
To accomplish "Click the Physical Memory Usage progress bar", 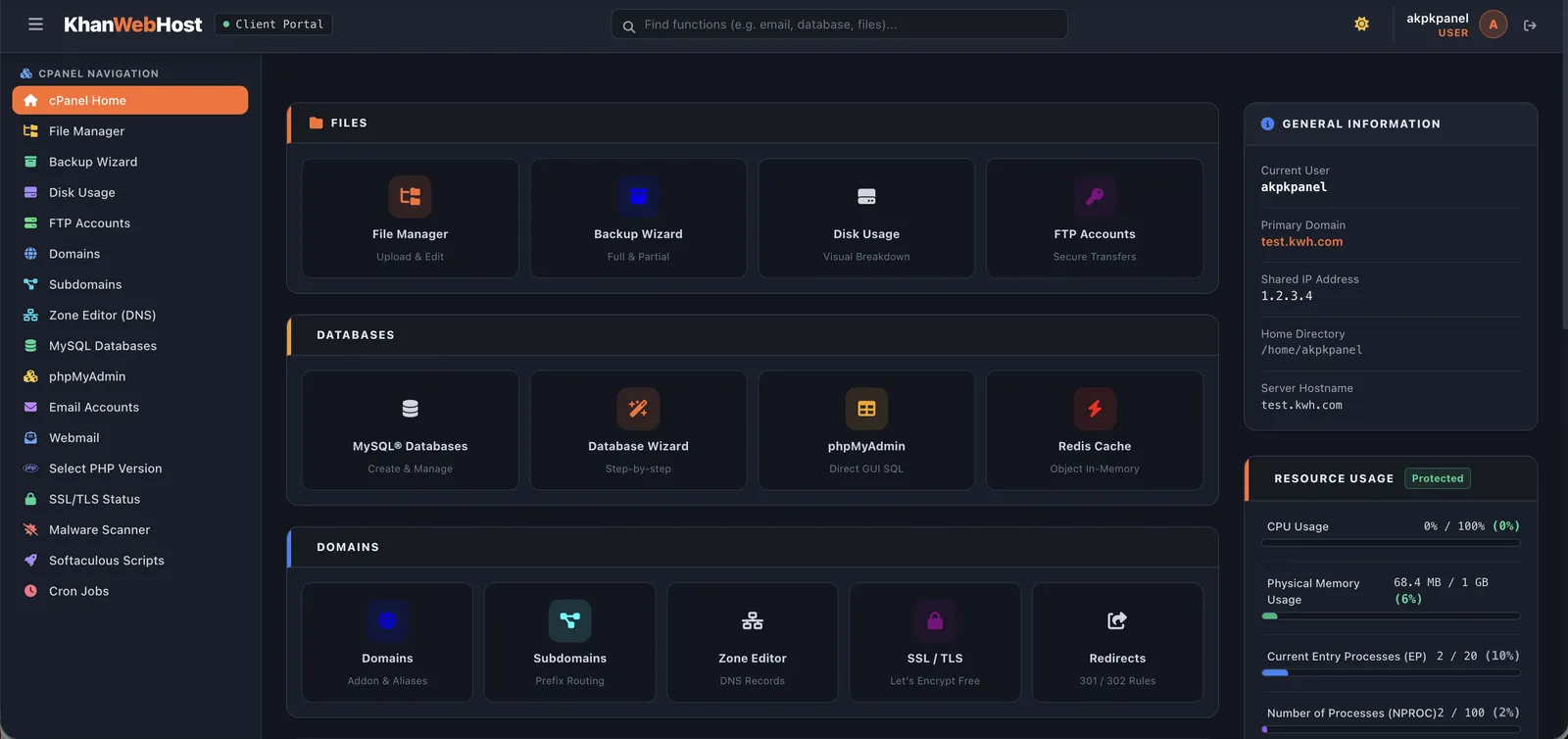I will tap(1391, 616).
